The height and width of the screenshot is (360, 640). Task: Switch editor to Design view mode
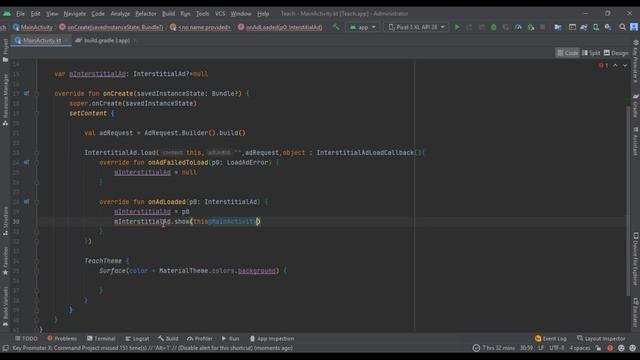[616, 53]
